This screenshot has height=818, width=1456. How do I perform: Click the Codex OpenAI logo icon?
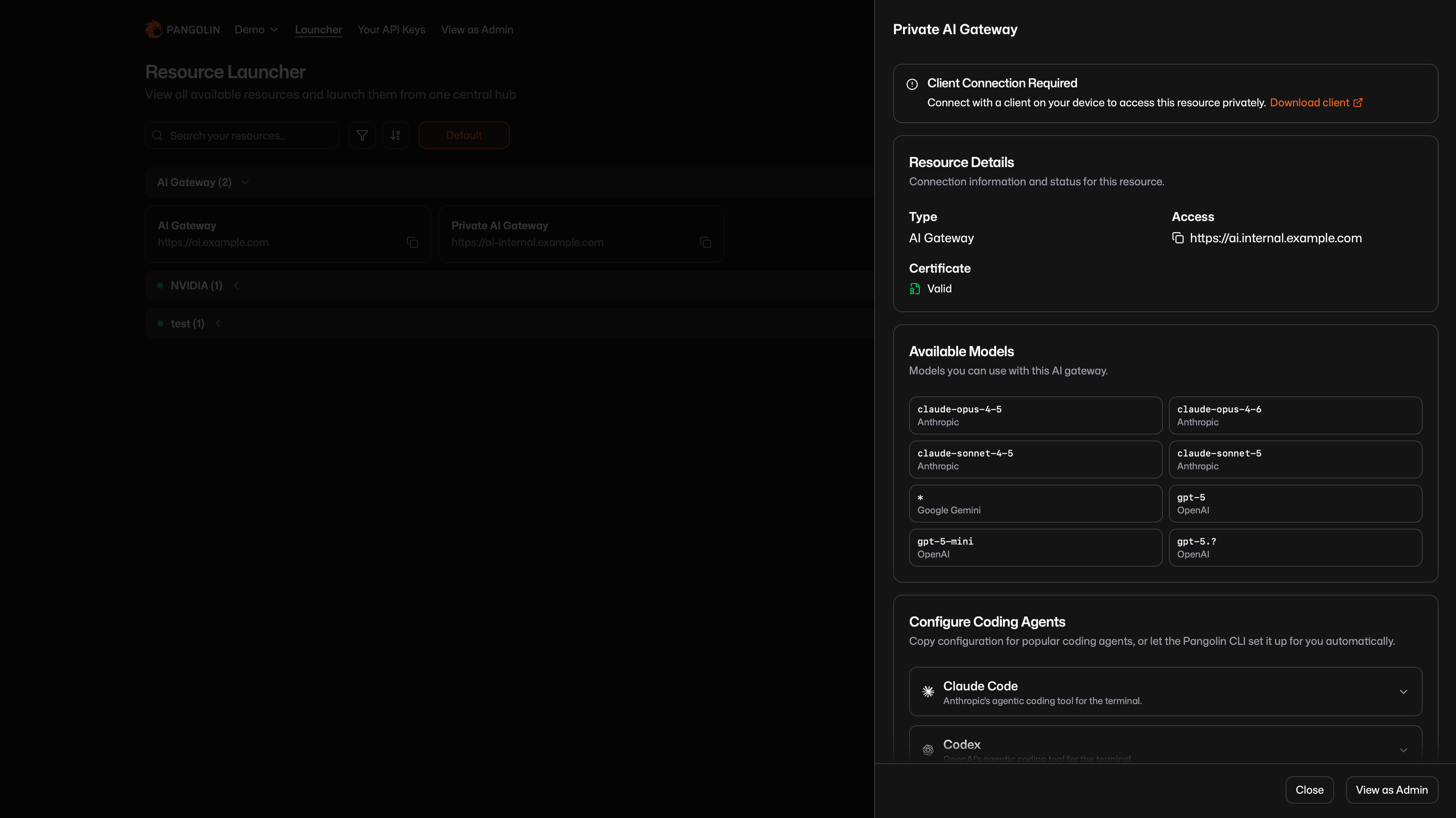tap(928, 750)
